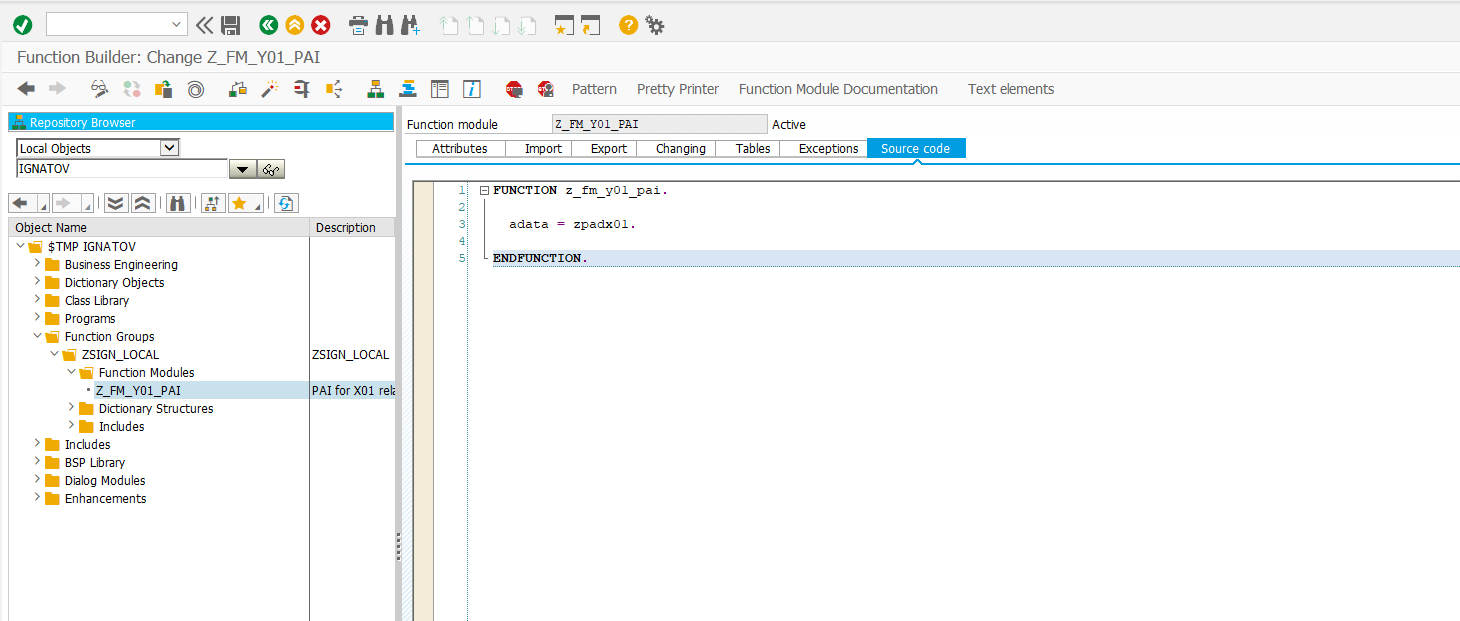Click the Set/Delete Session Breakpoint stop icon
The height and width of the screenshot is (621, 1460).
[x=514, y=89]
